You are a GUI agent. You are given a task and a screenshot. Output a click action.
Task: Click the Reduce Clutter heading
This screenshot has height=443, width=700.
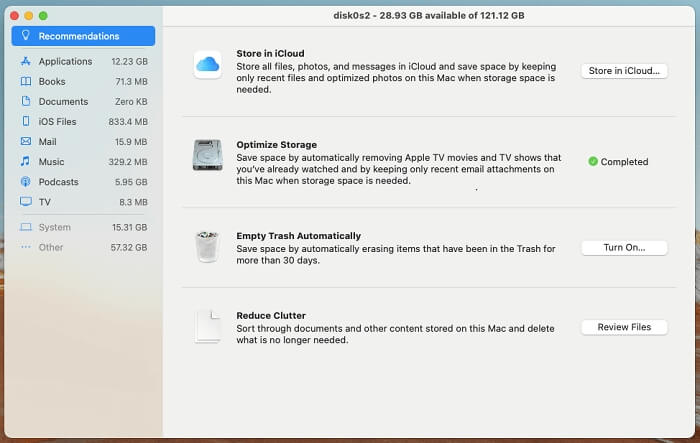(x=271, y=315)
